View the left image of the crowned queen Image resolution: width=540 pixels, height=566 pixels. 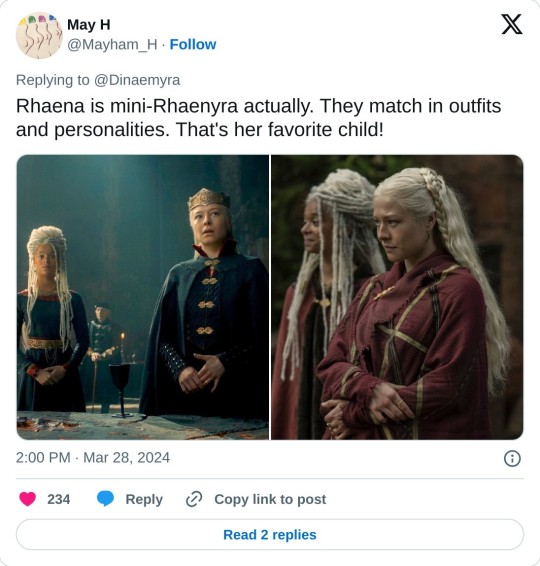click(x=143, y=297)
